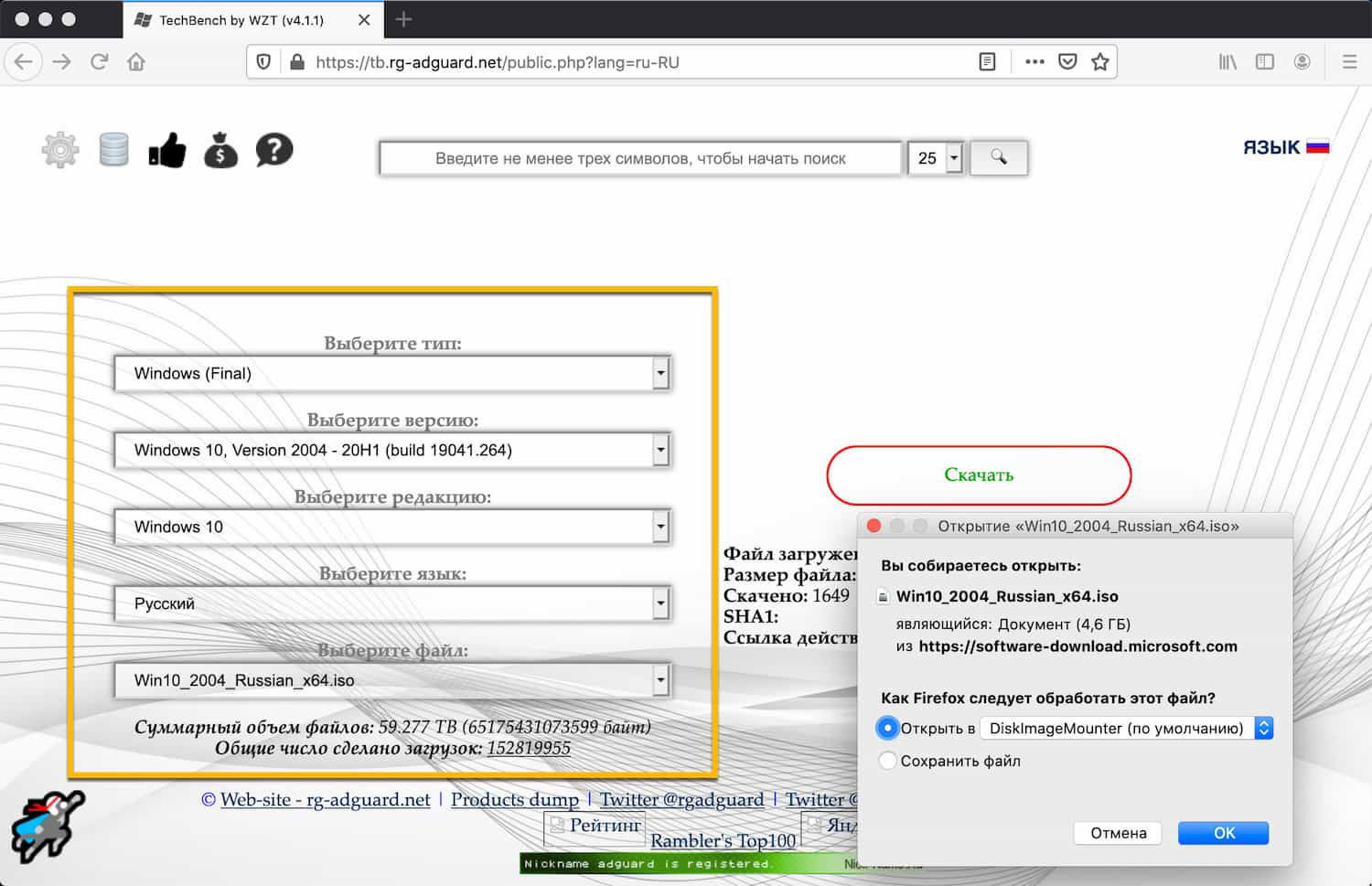The height and width of the screenshot is (886, 1372).
Task: Click the green Скачать download button
Action: (x=979, y=475)
